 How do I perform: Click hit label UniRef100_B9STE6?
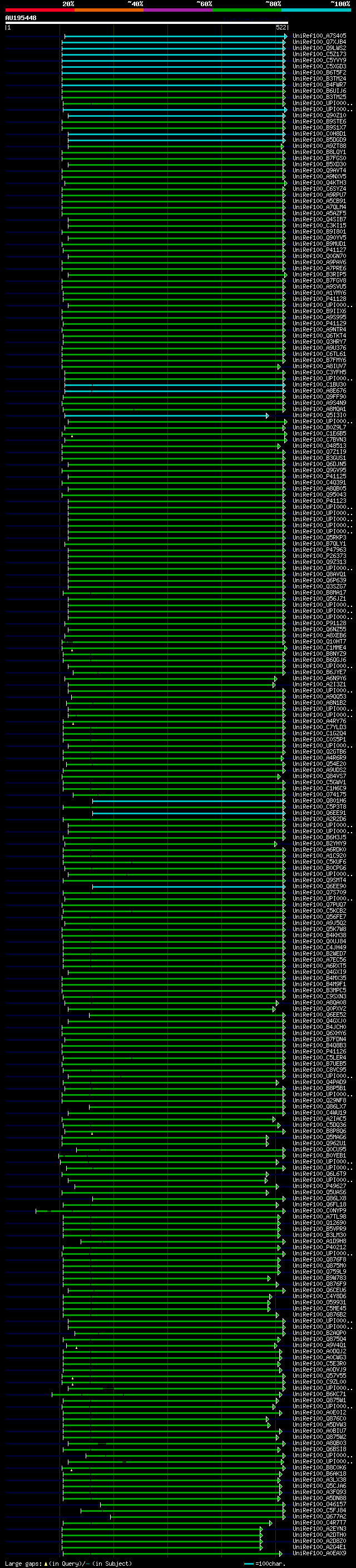(x=319, y=122)
